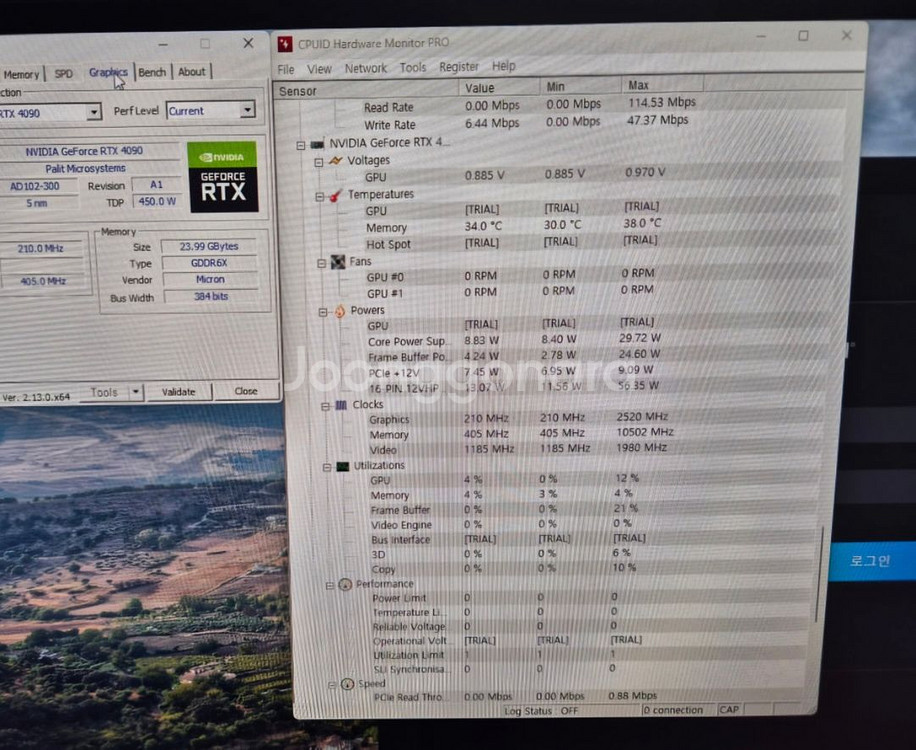Open the Help menu in HWMonitor
Viewport: 916px width, 750px height.
504,66
